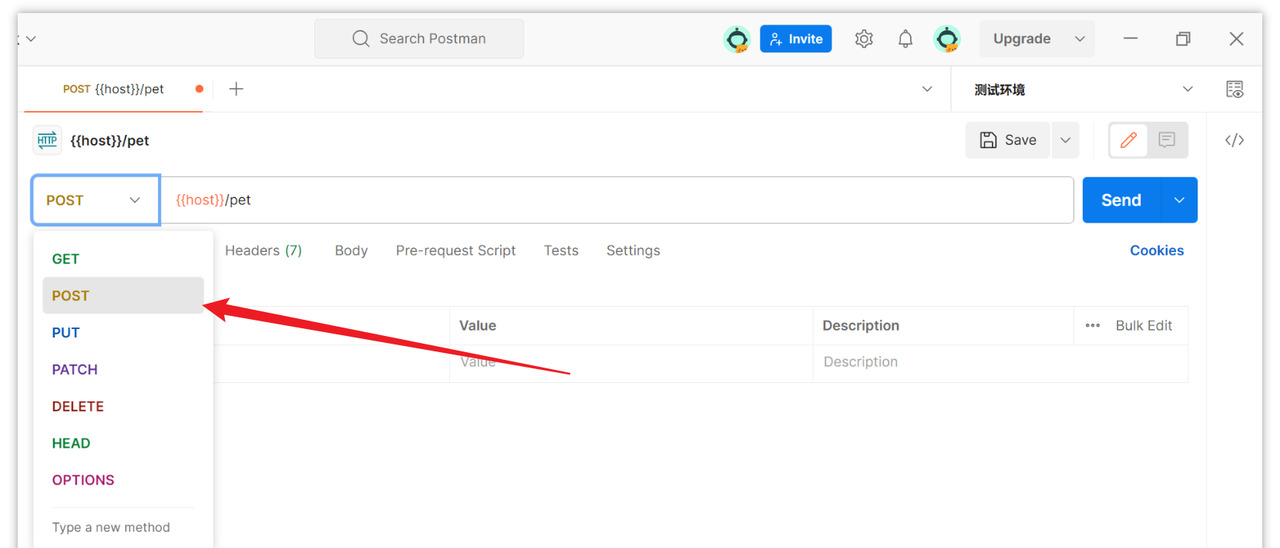1280x548 pixels.
Task: Switch to the Headers (7) tab
Action: click(x=263, y=250)
